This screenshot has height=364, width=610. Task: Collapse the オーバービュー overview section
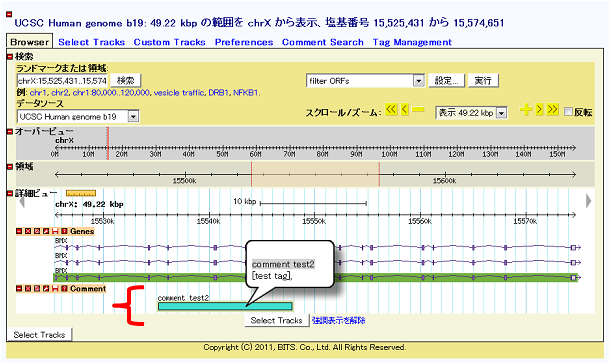click(10, 132)
